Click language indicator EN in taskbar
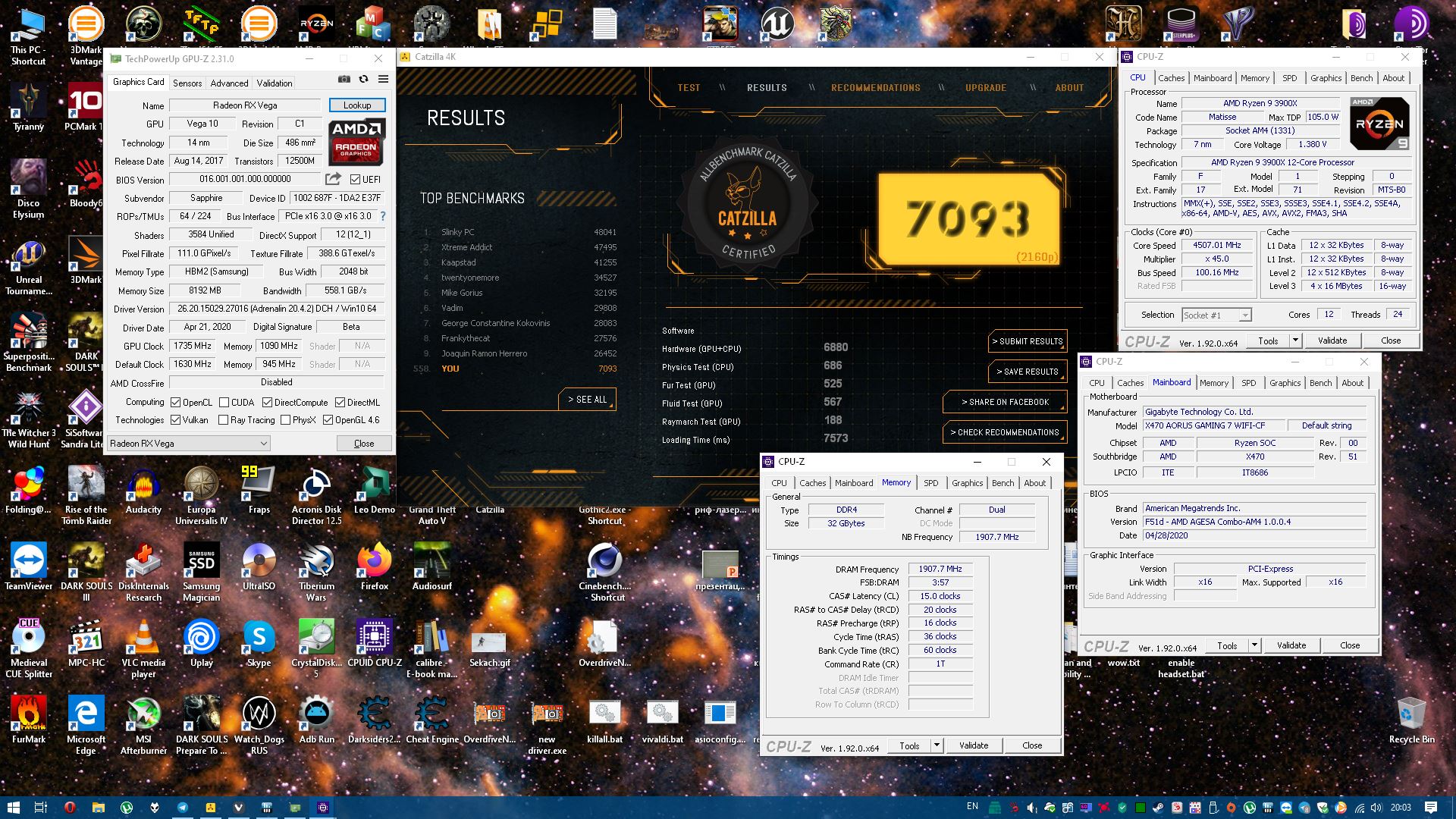Image resolution: width=1456 pixels, height=819 pixels. 972,806
